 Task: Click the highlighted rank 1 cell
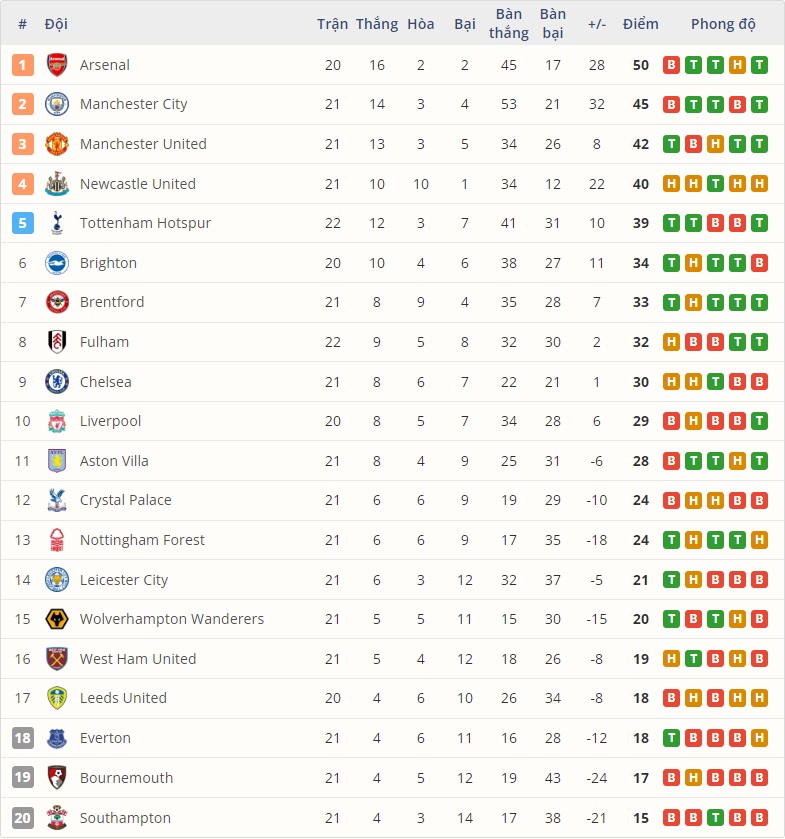(22, 64)
